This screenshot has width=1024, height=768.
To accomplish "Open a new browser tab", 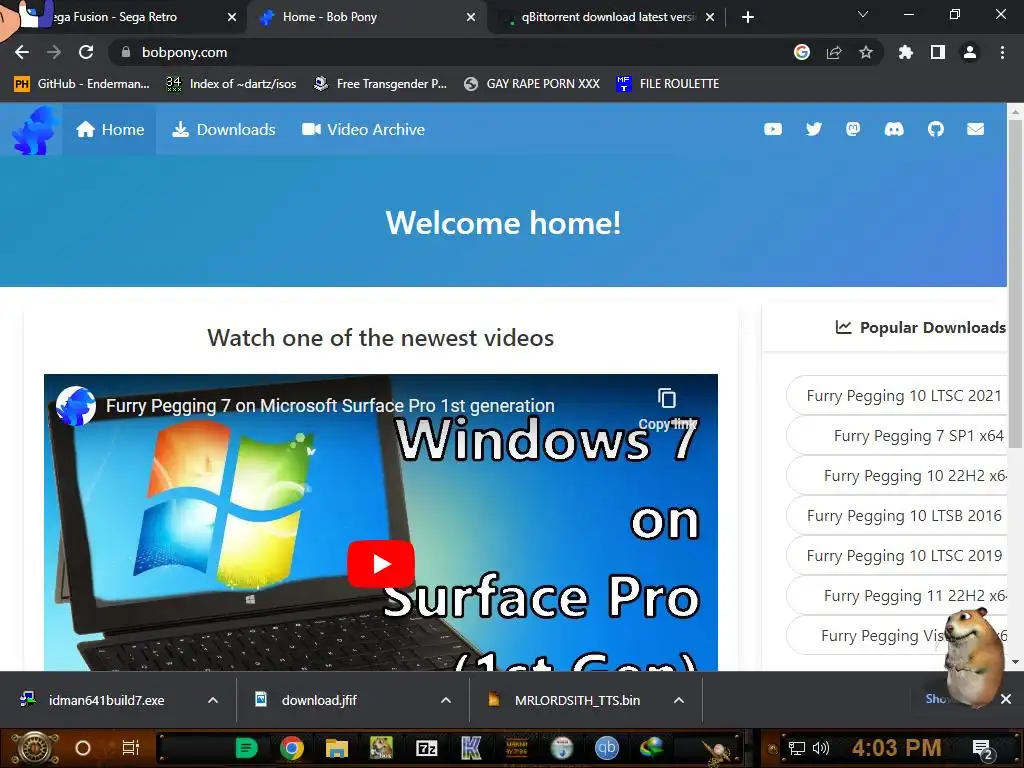I will click(x=748, y=17).
